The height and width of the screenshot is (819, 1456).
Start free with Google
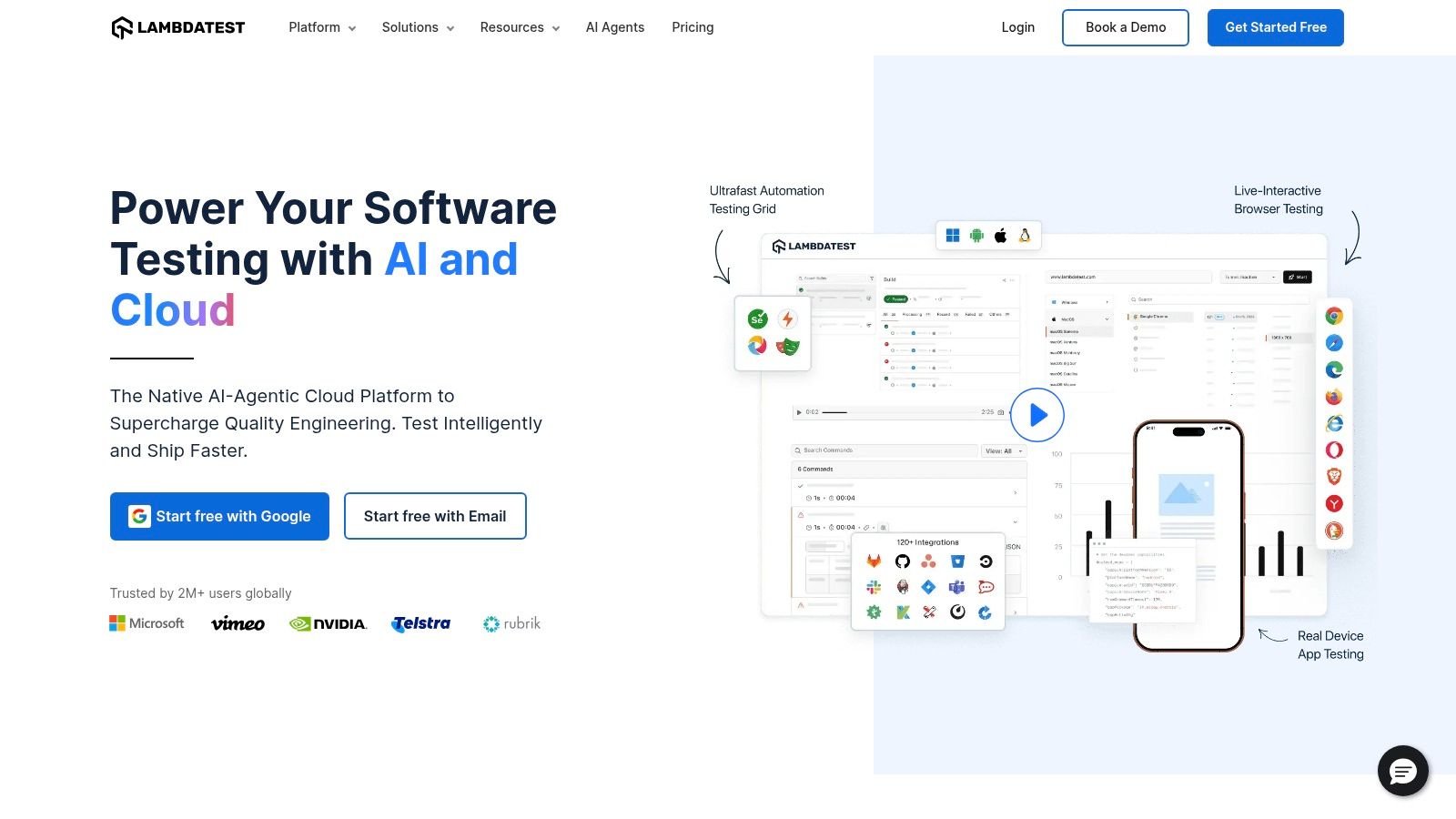pyautogui.click(x=219, y=516)
